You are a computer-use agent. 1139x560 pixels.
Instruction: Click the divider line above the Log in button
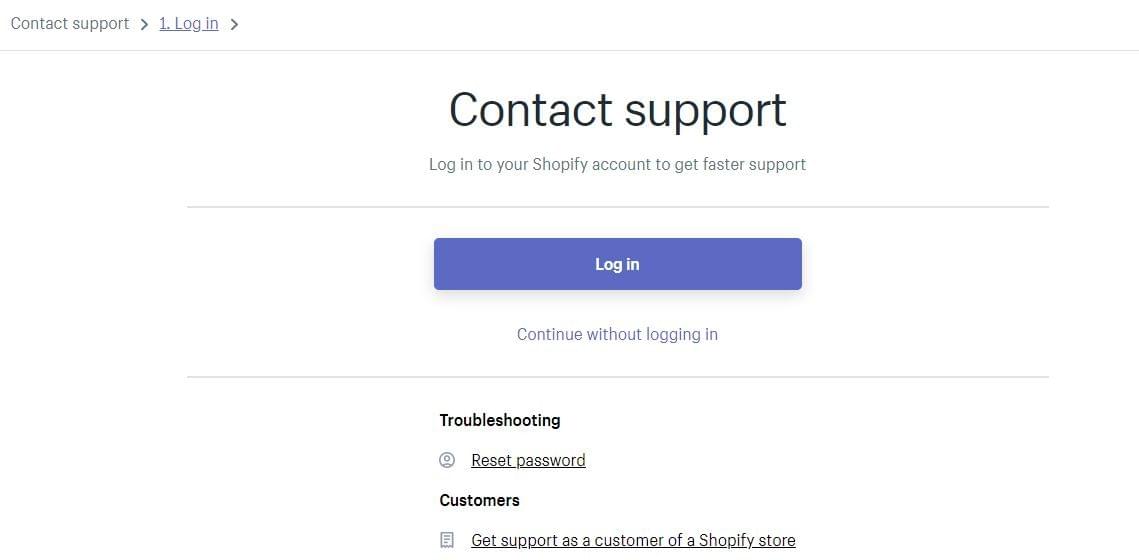point(617,207)
